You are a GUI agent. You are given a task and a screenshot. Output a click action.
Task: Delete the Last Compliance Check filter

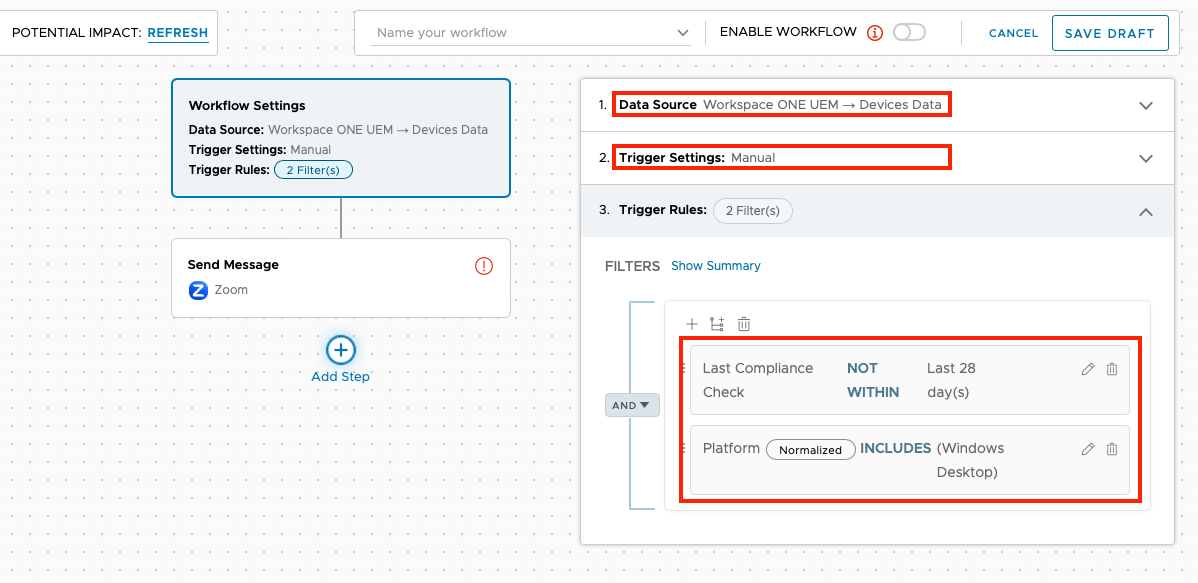pyautogui.click(x=1112, y=369)
